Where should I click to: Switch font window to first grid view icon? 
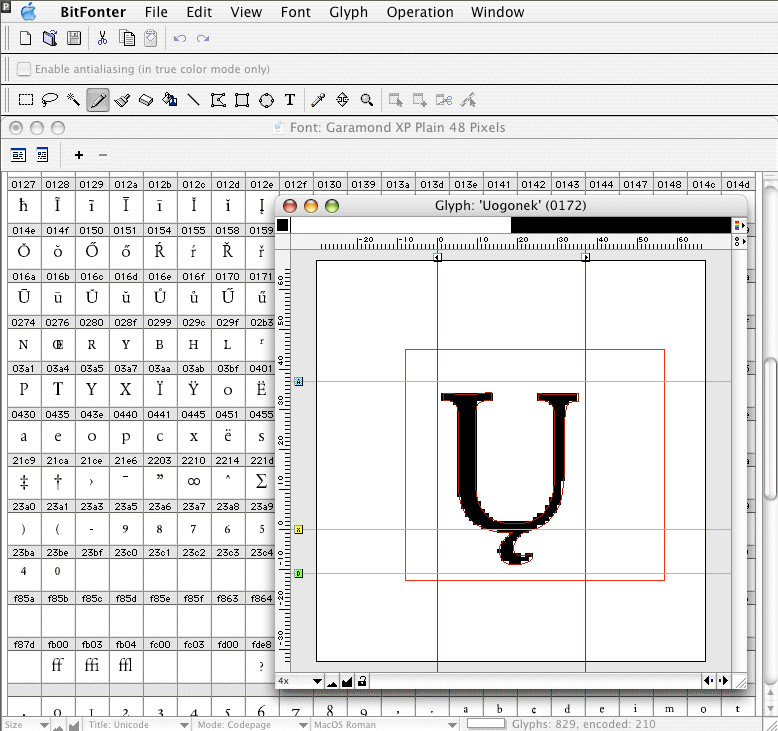coord(18,155)
